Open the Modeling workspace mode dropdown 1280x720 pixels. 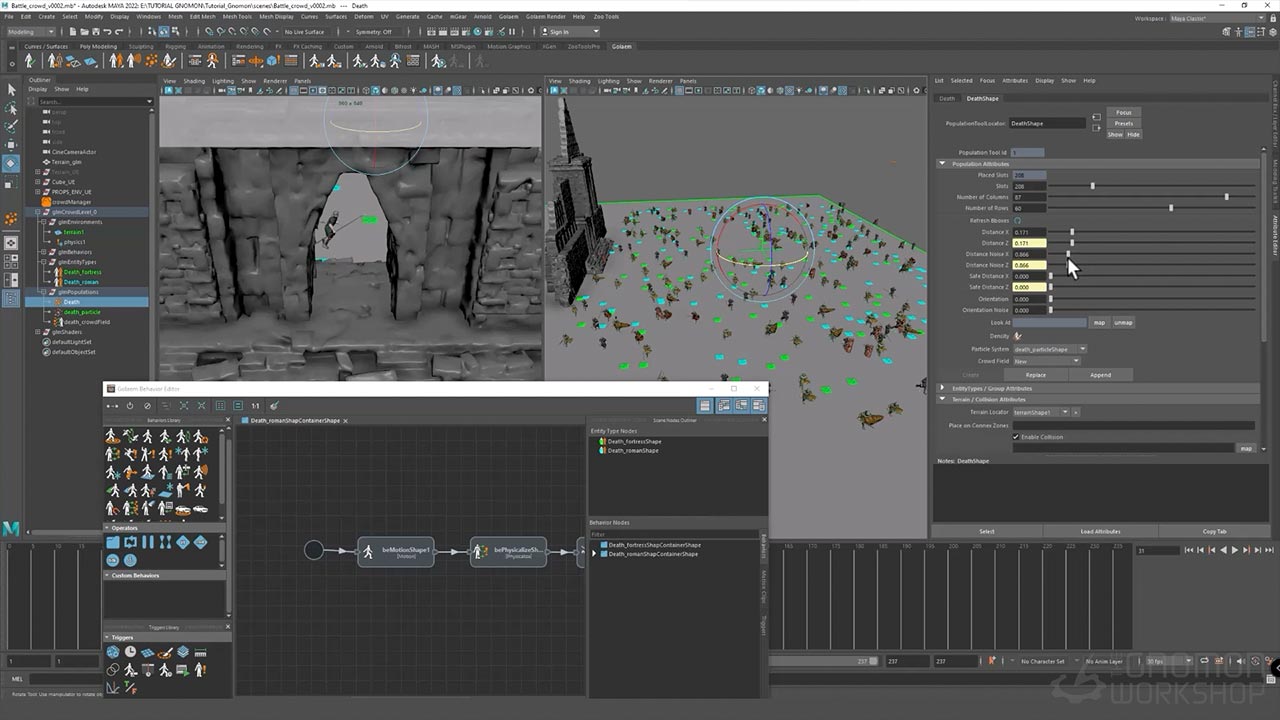(30, 31)
